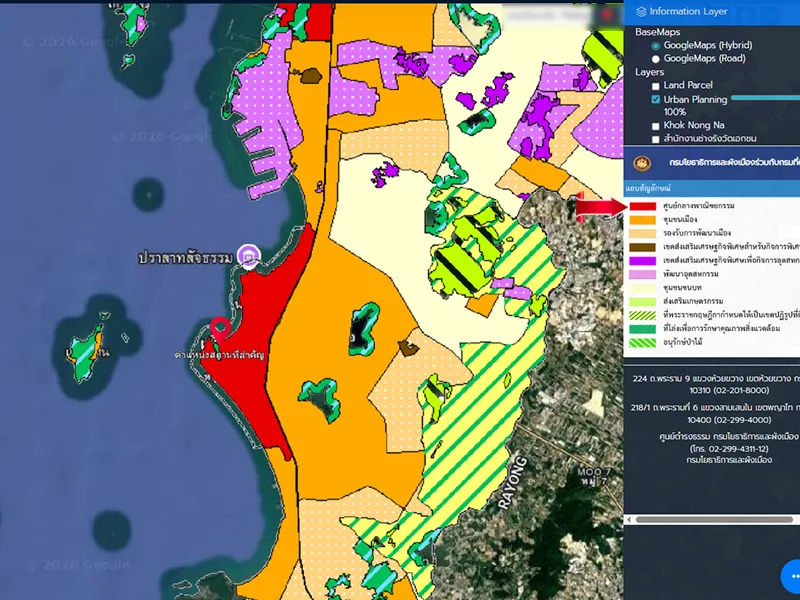Open the blue three-dots floating button
Viewport: 800px width, 600px height.
(792, 576)
